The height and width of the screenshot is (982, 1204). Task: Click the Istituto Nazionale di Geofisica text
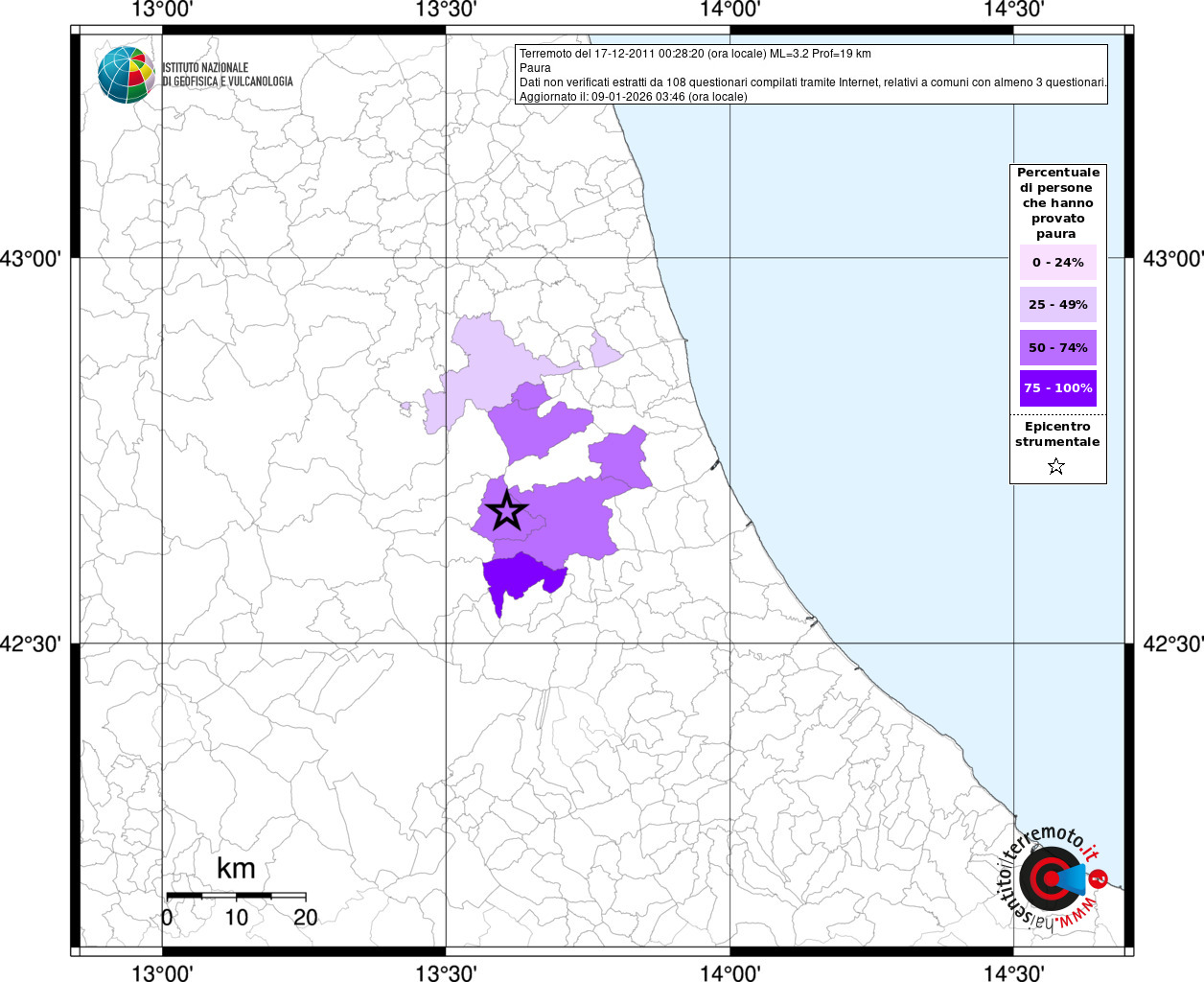click(227, 75)
